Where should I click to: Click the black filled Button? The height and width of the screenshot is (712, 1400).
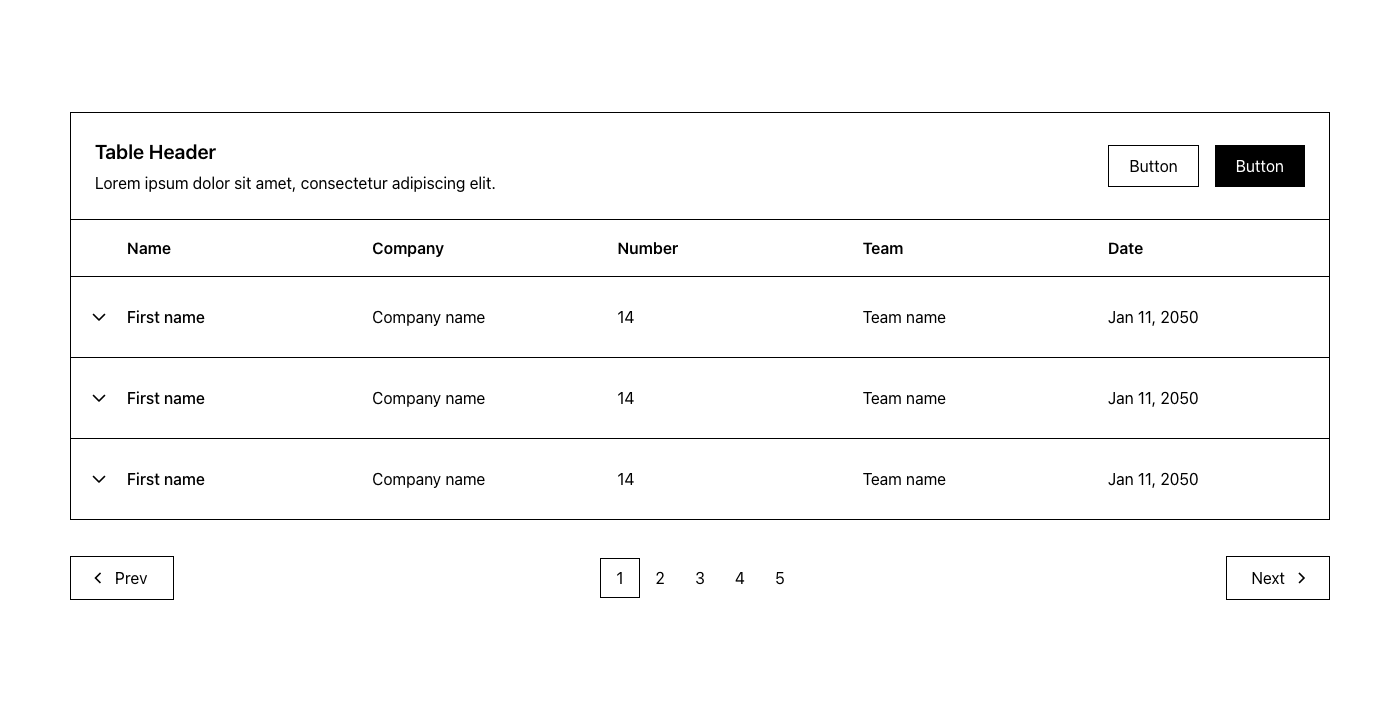[x=1260, y=166]
